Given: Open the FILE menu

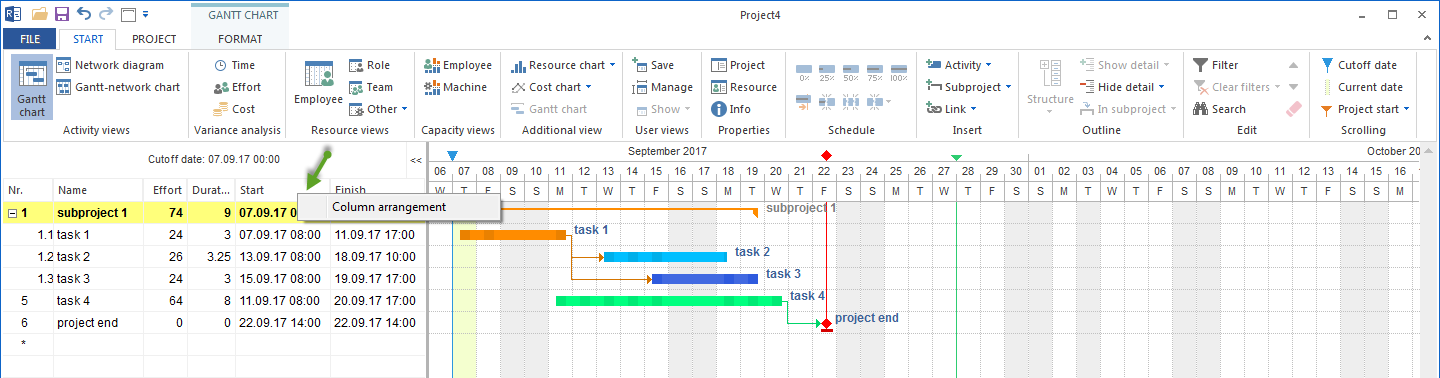Looking at the screenshot, I should tap(29, 39).
